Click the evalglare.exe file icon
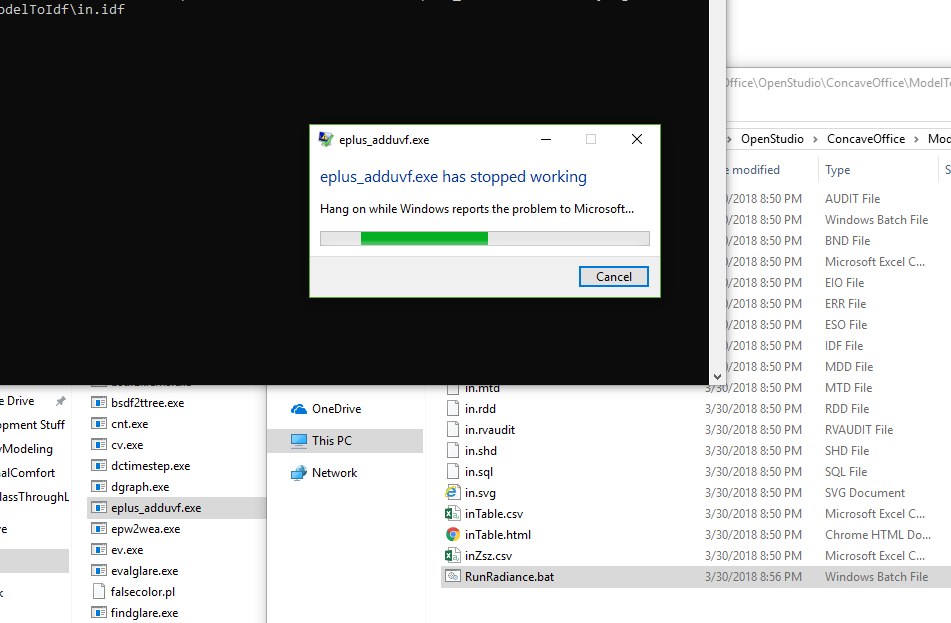951x623 pixels. coord(99,571)
